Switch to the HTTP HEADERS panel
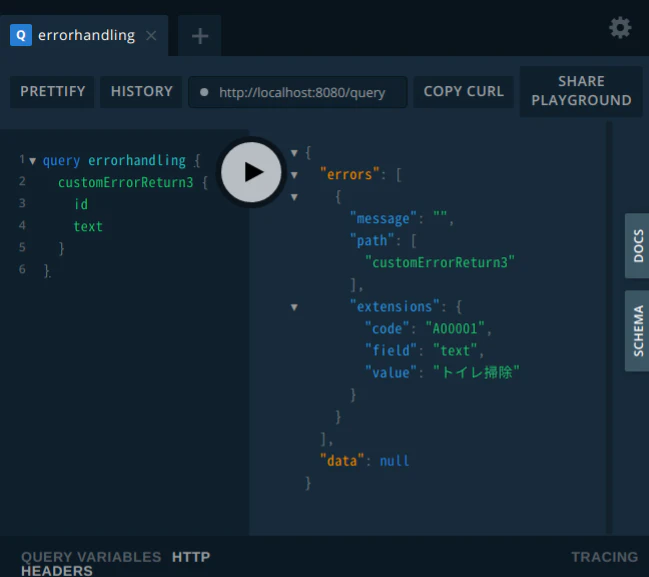Screen dimensions: 649x577 pos(116,564)
